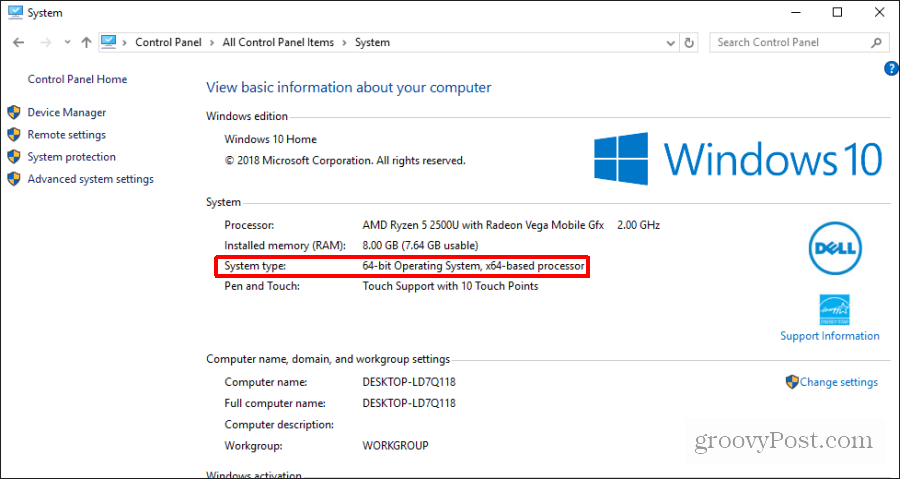Click shield icon beside Device Manager
The height and width of the screenshot is (479, 900).
tap(14, 112)
